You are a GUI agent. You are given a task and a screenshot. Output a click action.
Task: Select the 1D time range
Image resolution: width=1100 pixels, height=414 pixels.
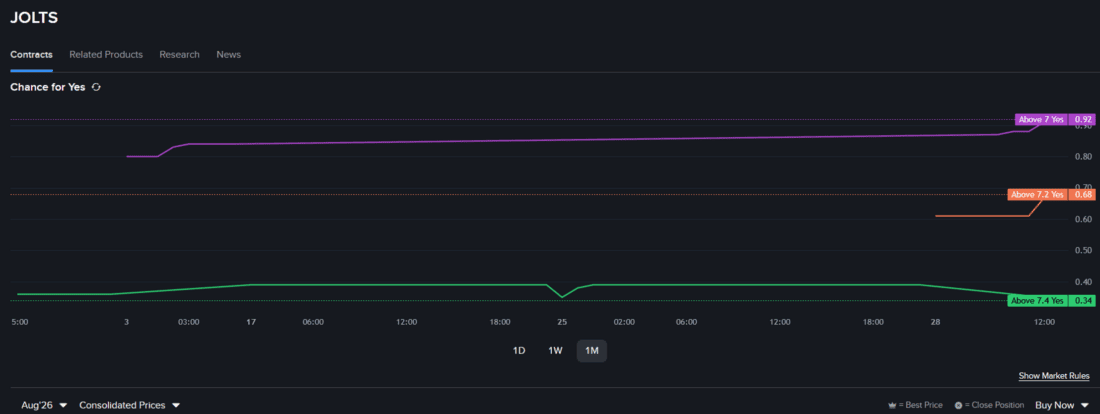point(519,351)
